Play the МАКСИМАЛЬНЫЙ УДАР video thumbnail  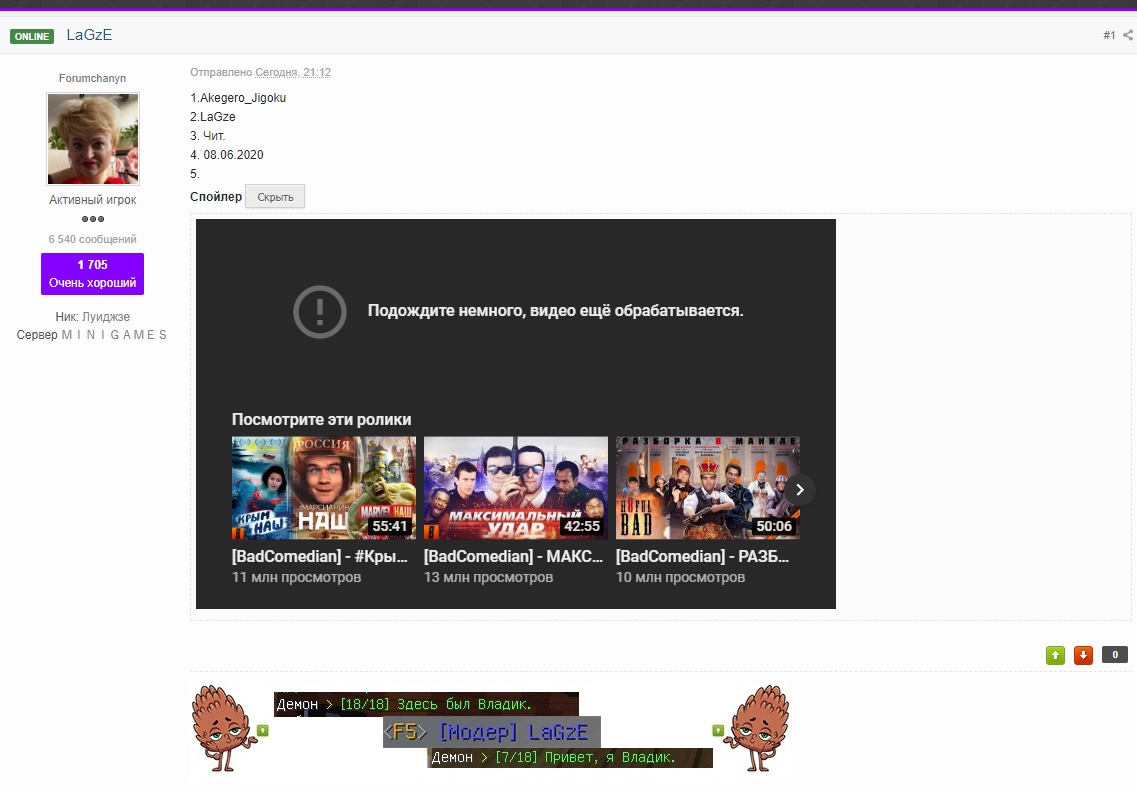515,488
